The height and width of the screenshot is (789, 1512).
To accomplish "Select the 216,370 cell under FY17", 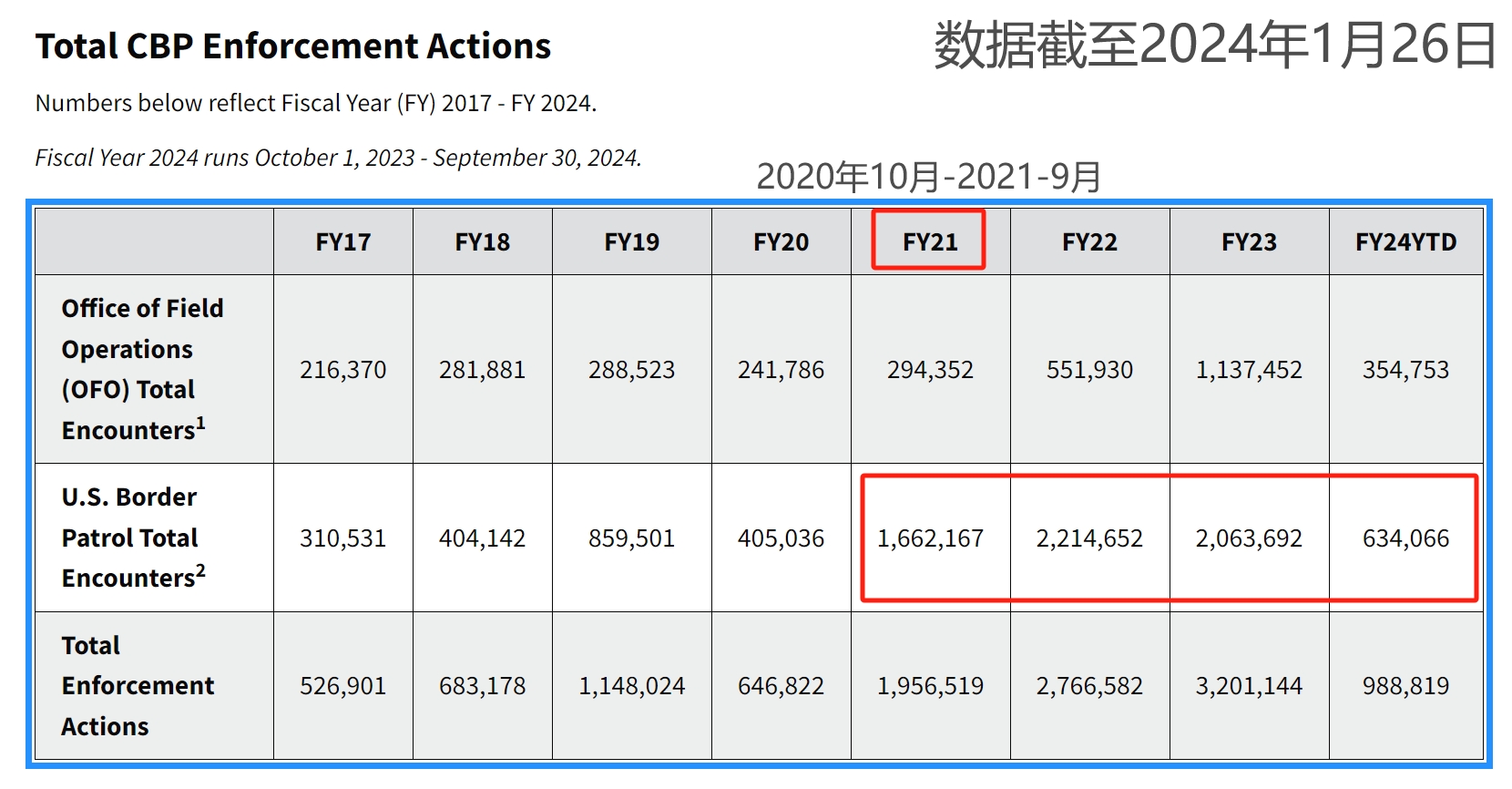I will (343, 370).
